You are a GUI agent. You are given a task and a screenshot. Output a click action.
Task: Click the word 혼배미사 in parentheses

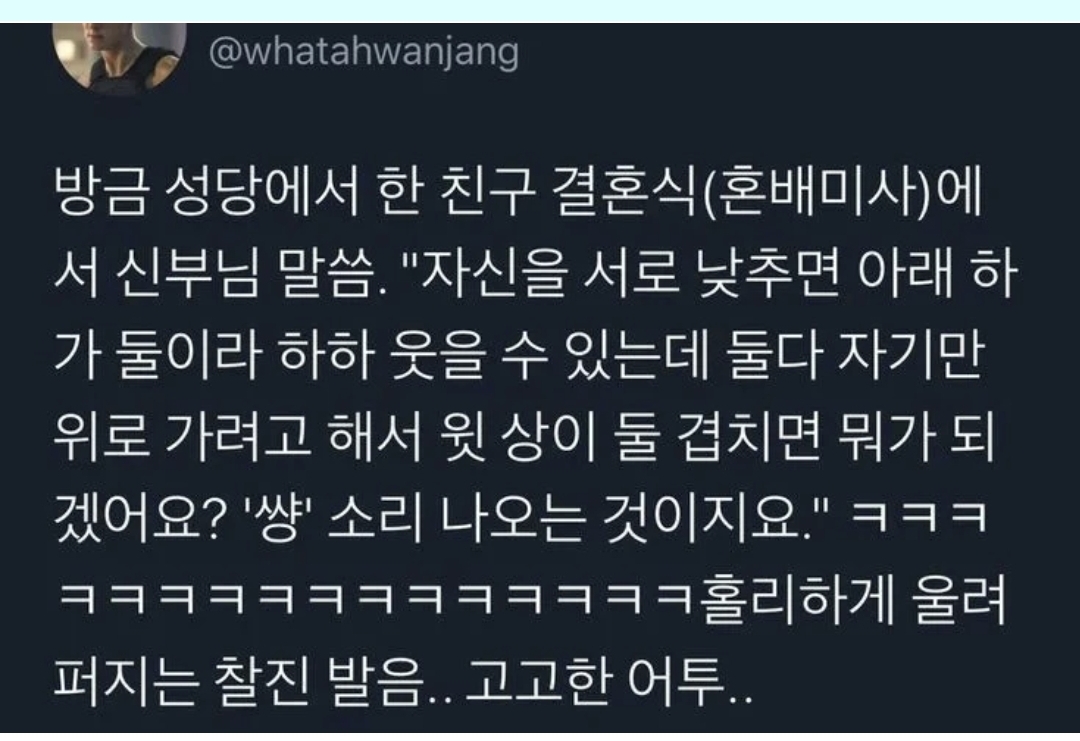tap(824, 191)
